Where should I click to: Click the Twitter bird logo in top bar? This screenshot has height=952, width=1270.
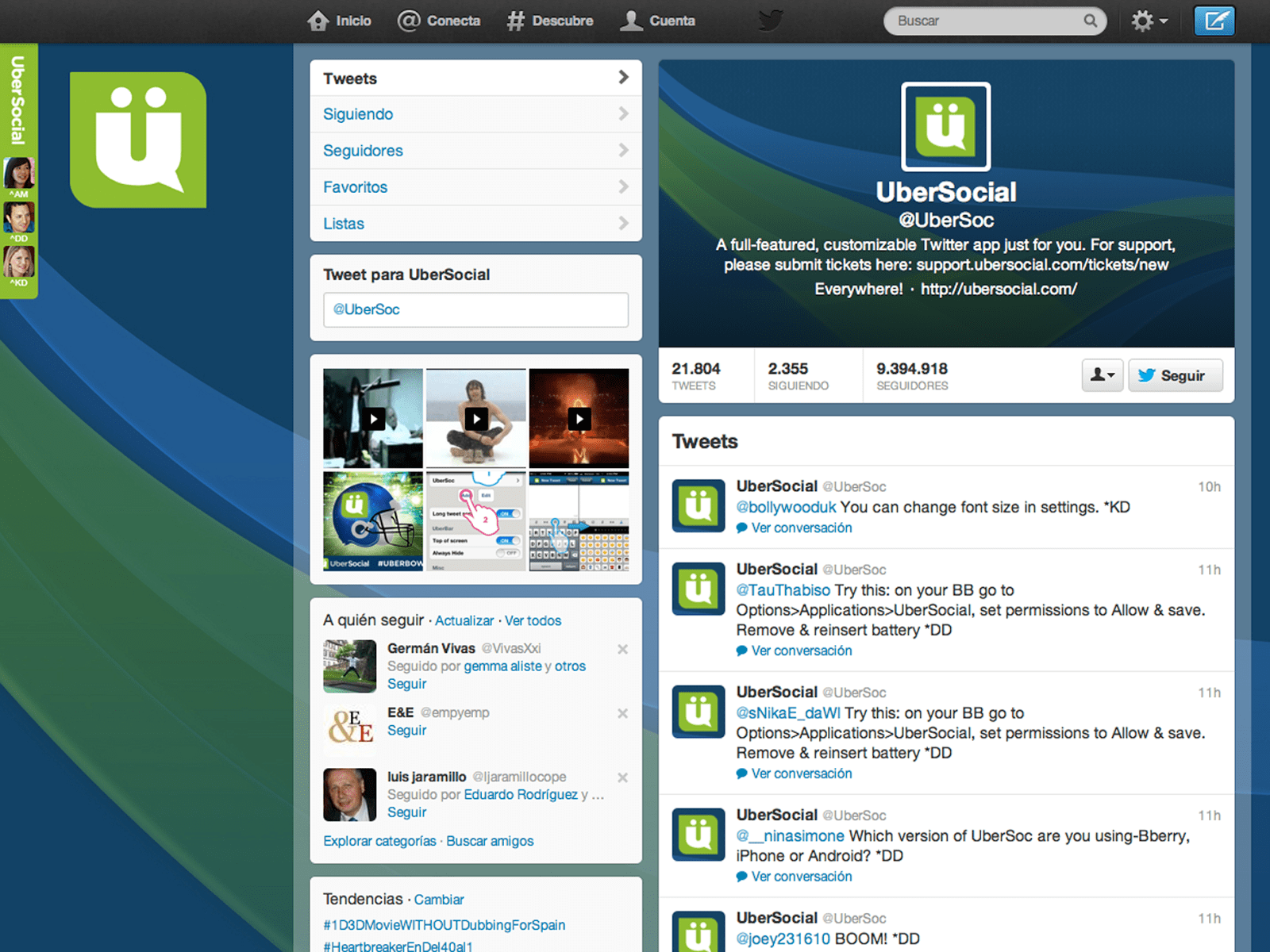tap(770, 21)
